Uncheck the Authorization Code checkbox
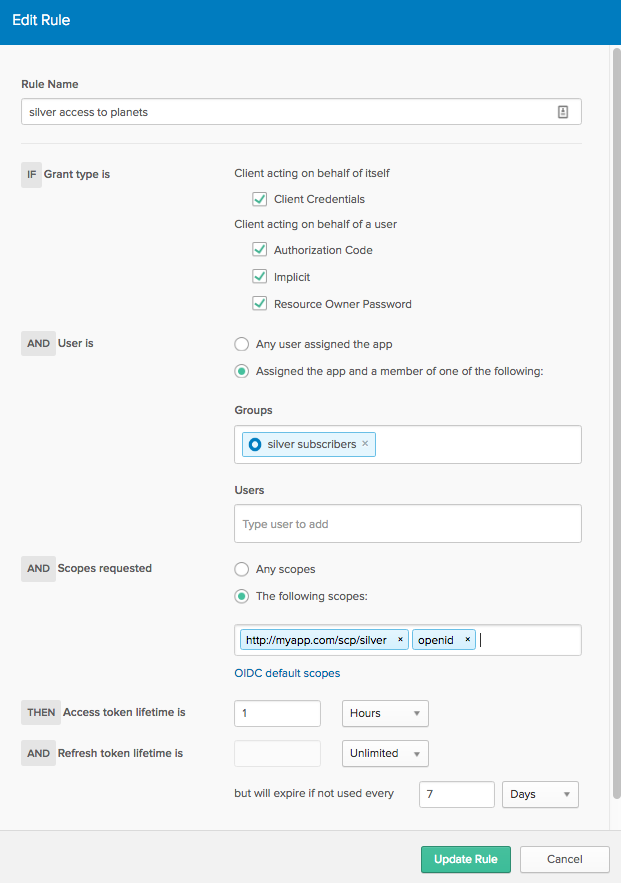 click(x=260, y=250)
